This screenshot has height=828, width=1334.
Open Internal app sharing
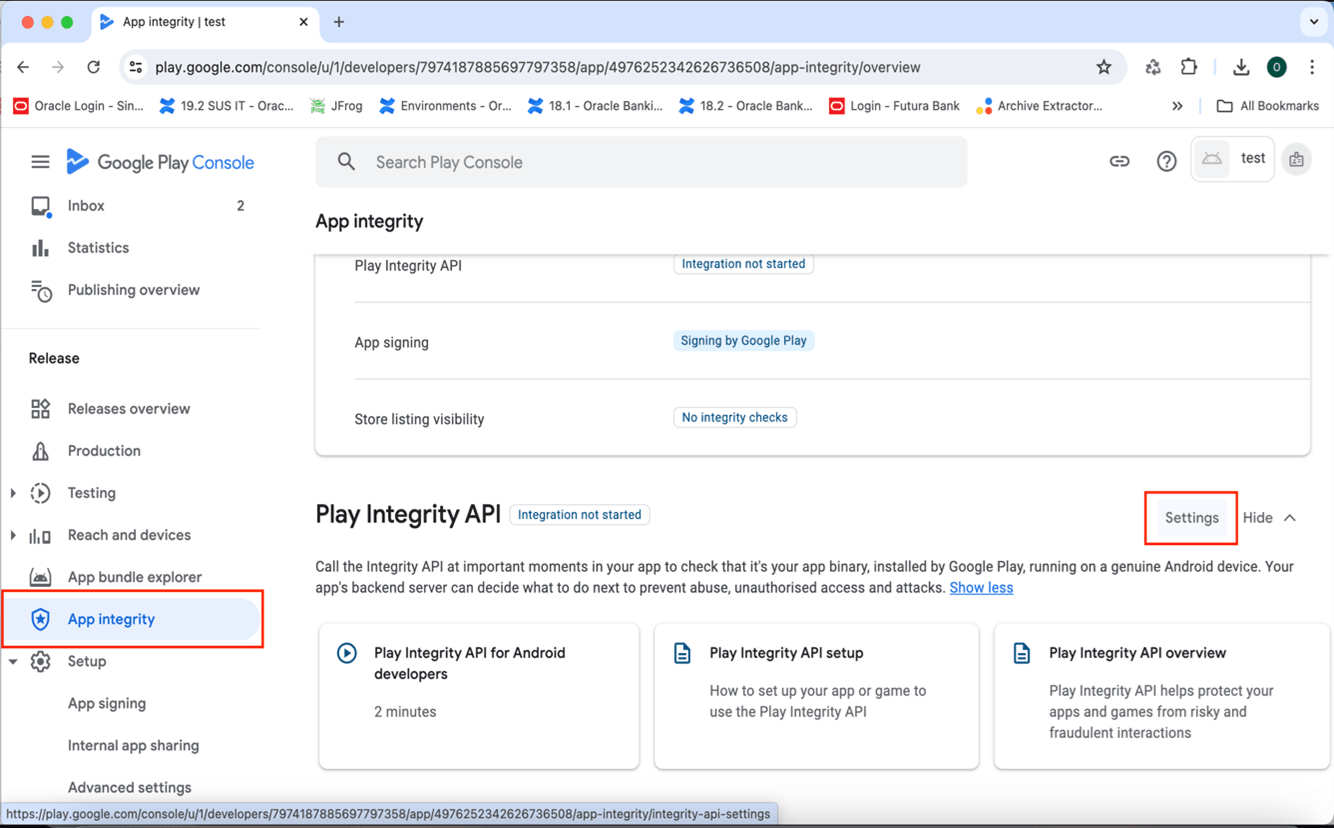(133, 745)
